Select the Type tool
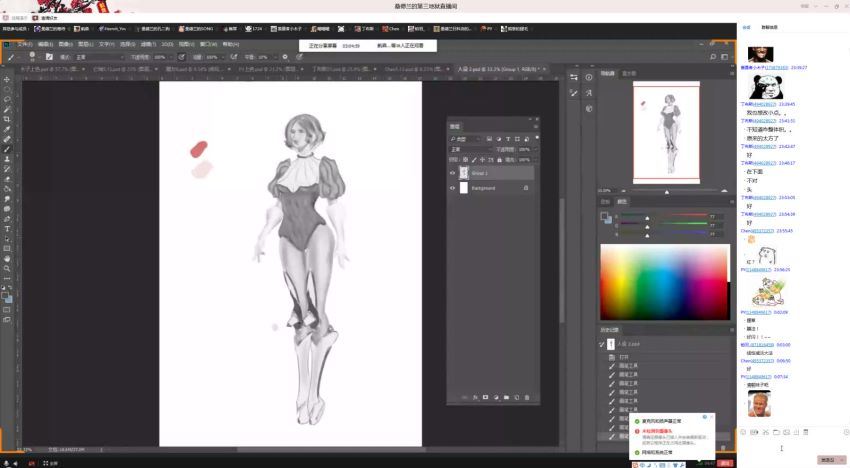This screenshot has height=468, width=850. (7, 229)
